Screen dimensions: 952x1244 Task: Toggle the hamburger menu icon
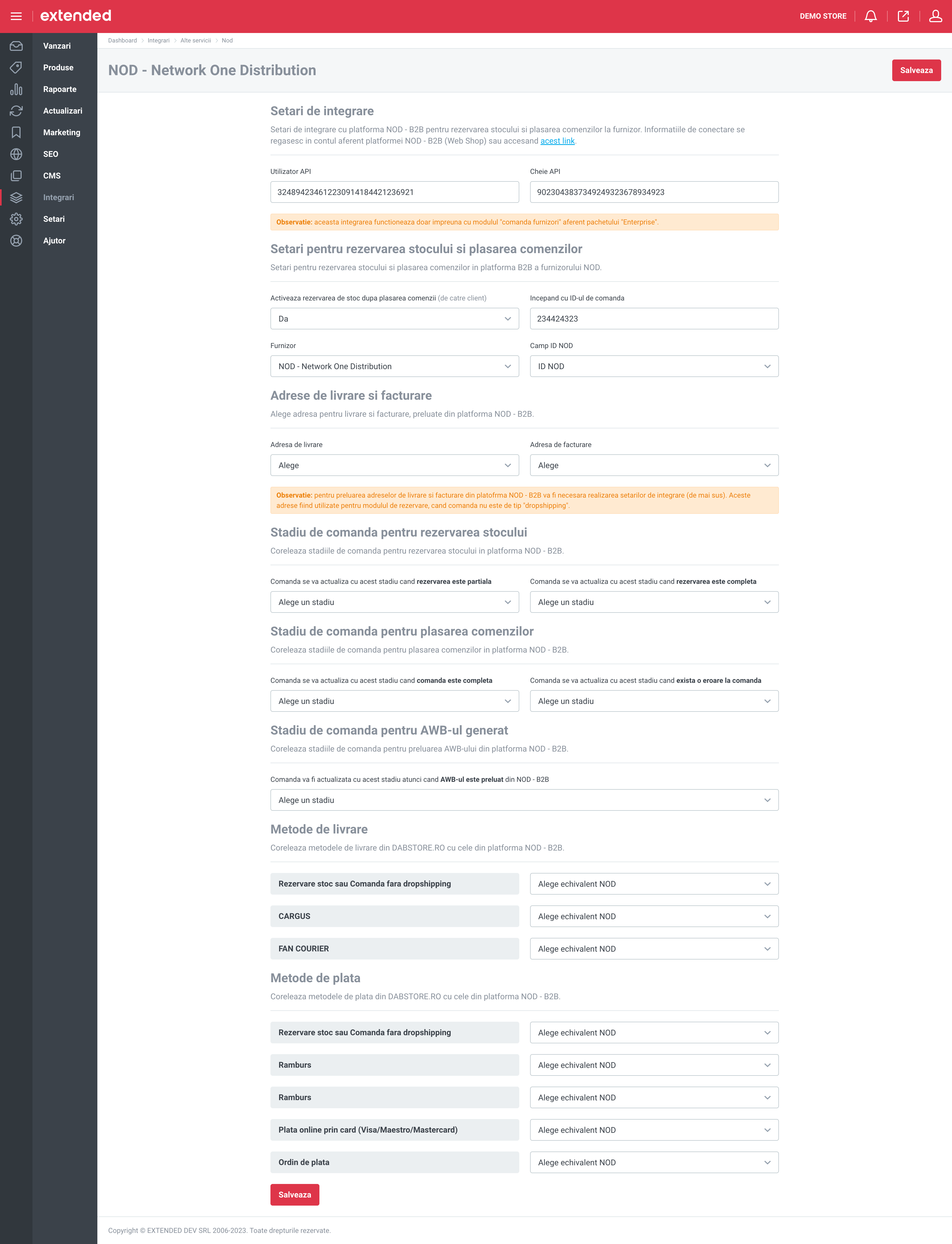16,16
